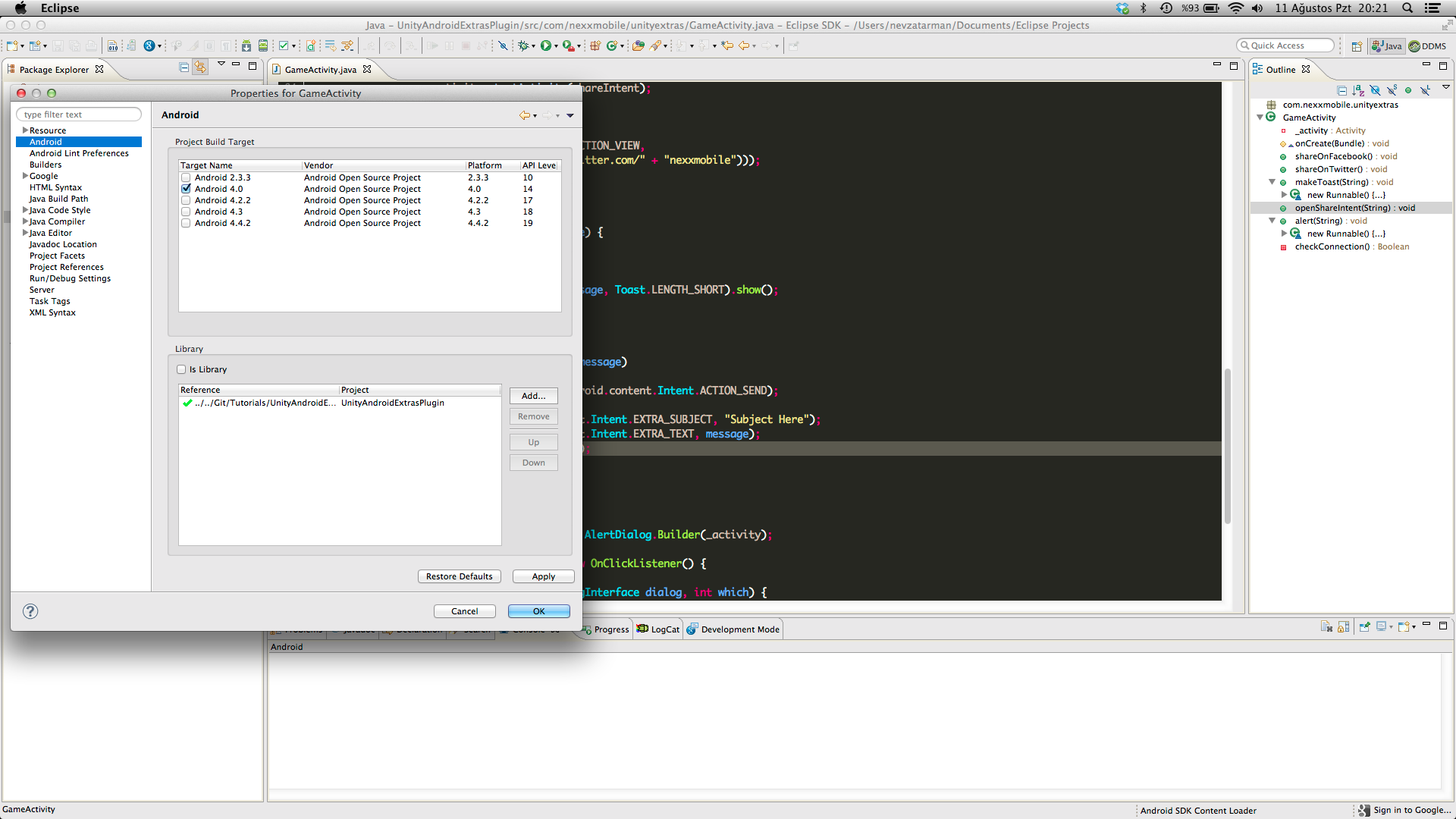Toggle Link with Editor in Package Explorer
1456x819 pixels.
point(200,67)
